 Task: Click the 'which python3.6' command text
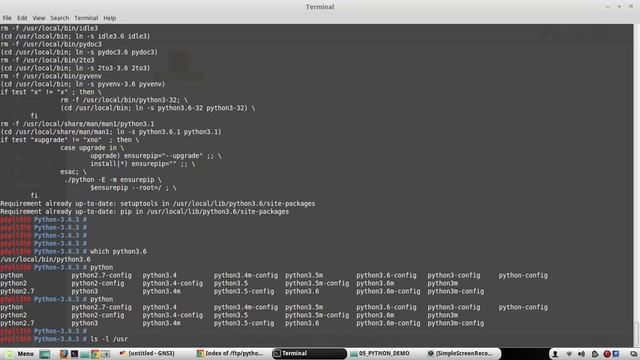point(118,251)
